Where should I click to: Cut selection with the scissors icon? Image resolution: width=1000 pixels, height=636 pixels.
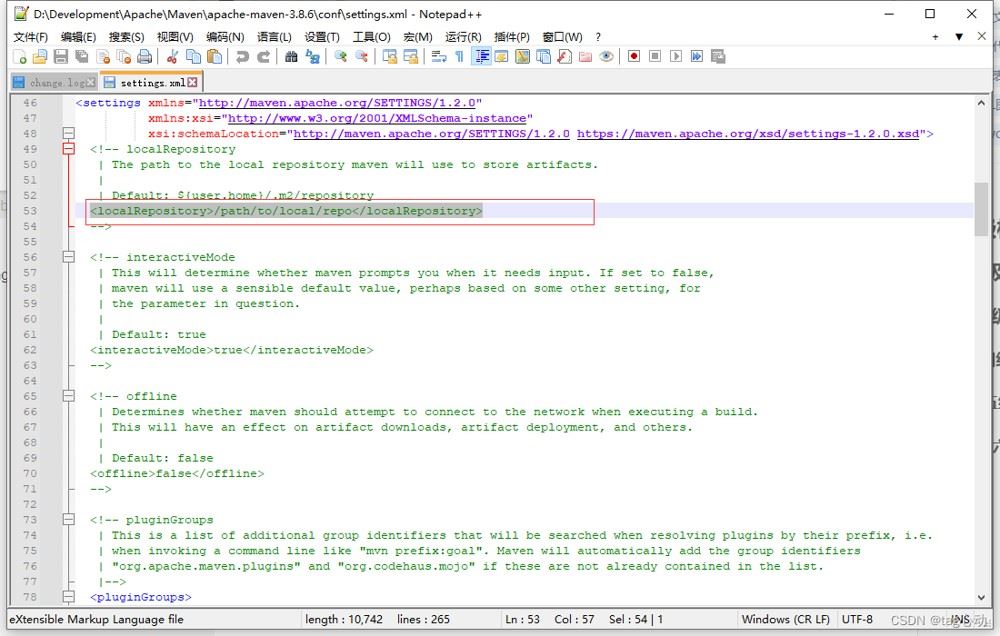172,57
